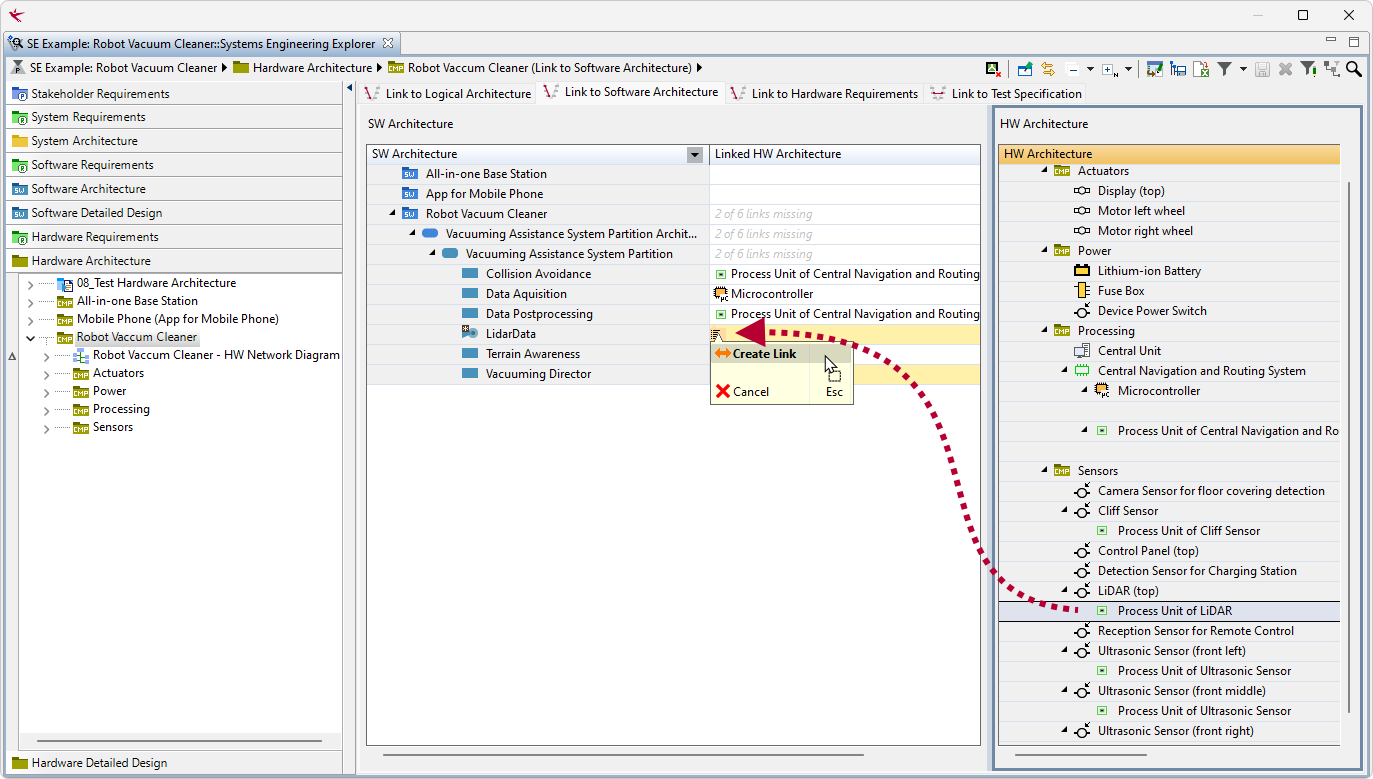Select Detection Sensor for Charging Station
This screenshot has height=779, width=1373.
tap(1197, 571)
